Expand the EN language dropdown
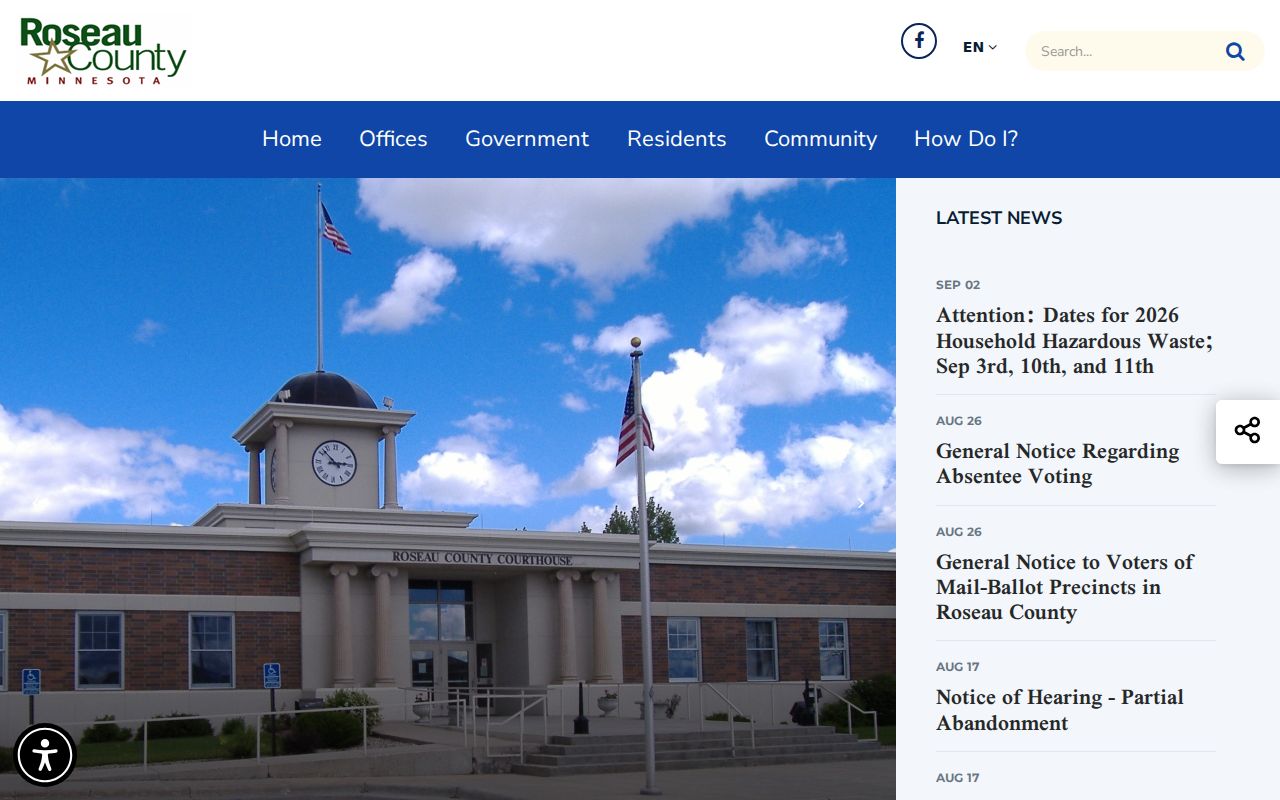Screen dimensions: 1280x800 click(980, 47)
